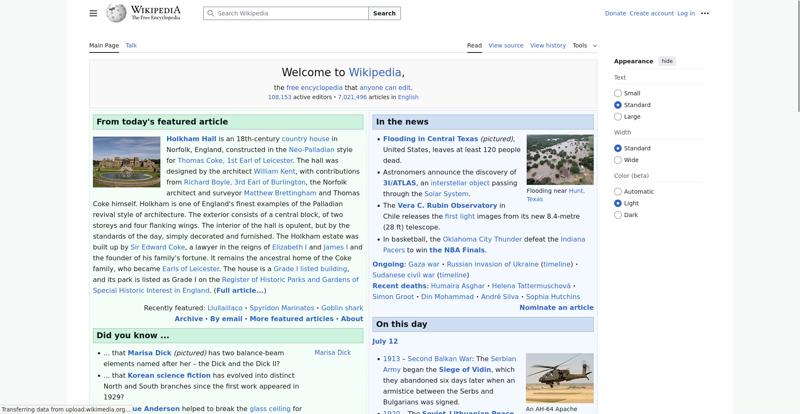
Task: Open the three-dot personal tools menu
Action: click(x=705, y=13)
